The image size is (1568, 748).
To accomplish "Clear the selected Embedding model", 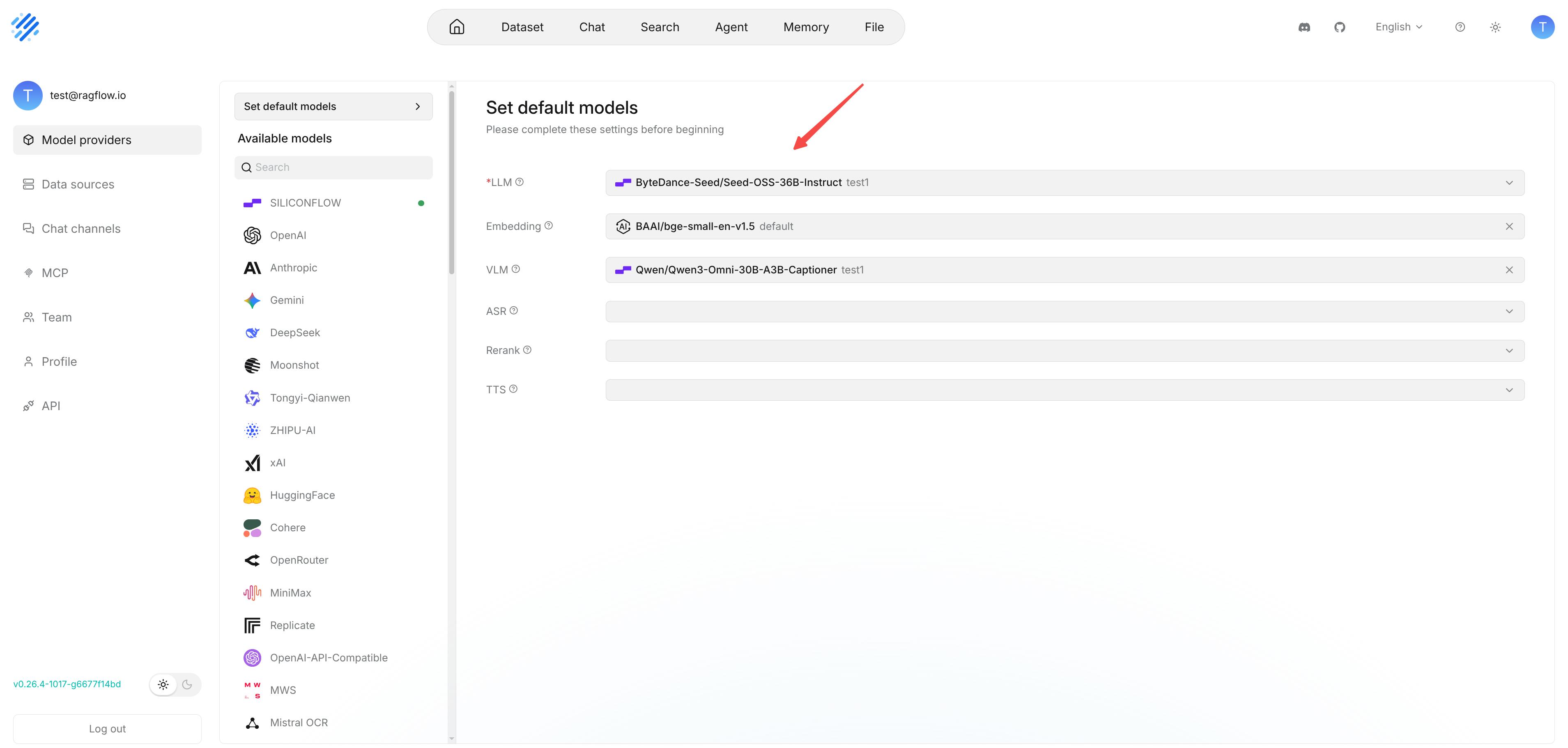I will pos(1509,226).
